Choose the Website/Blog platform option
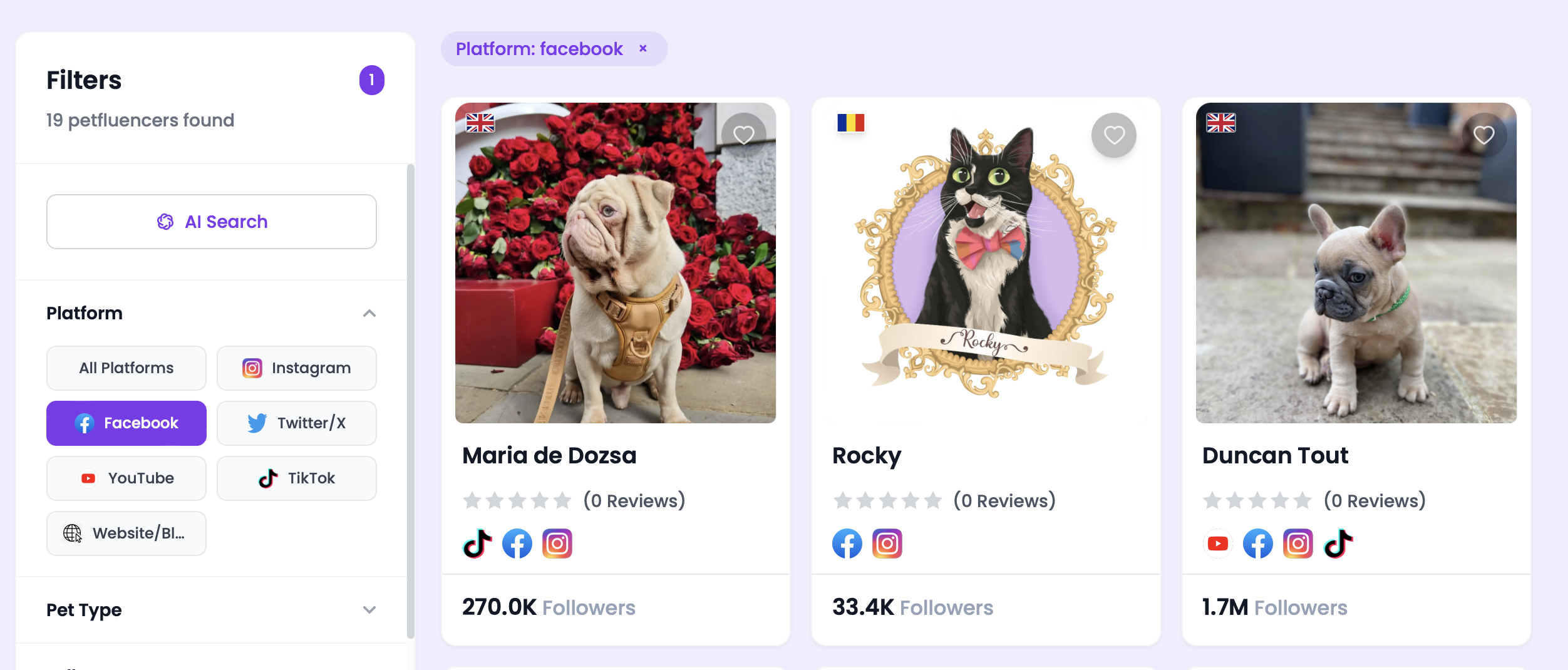 [126, 533]
